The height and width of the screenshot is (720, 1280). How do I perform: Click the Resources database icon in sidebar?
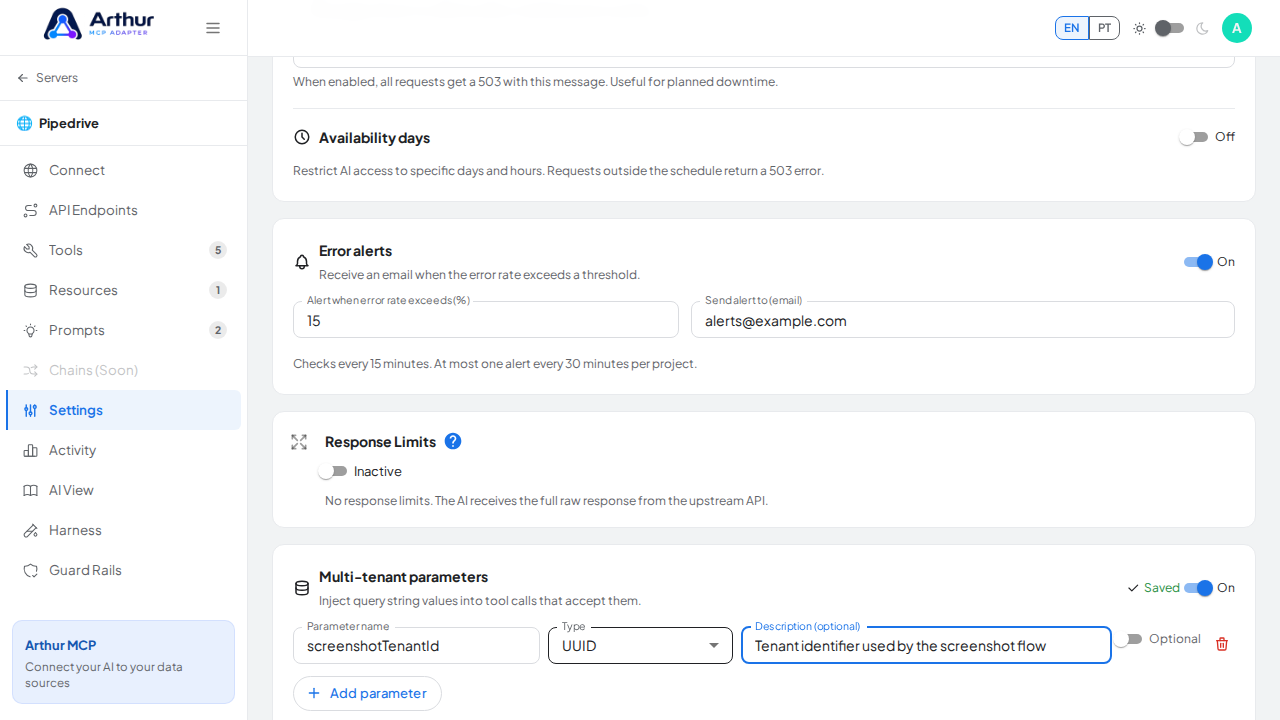click(x=31, y=290)
